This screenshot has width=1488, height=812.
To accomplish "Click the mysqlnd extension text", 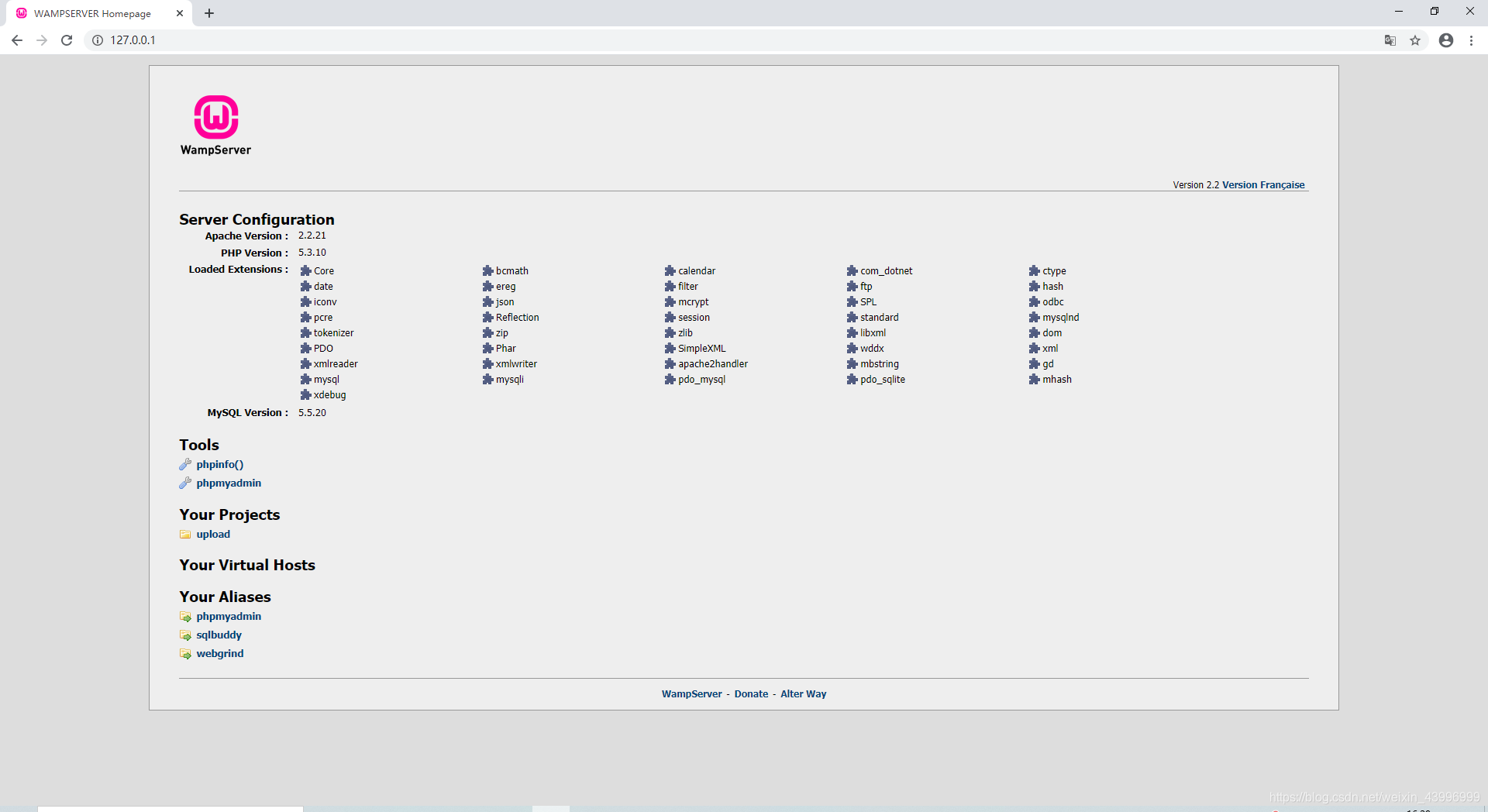I will (1060, 317).
